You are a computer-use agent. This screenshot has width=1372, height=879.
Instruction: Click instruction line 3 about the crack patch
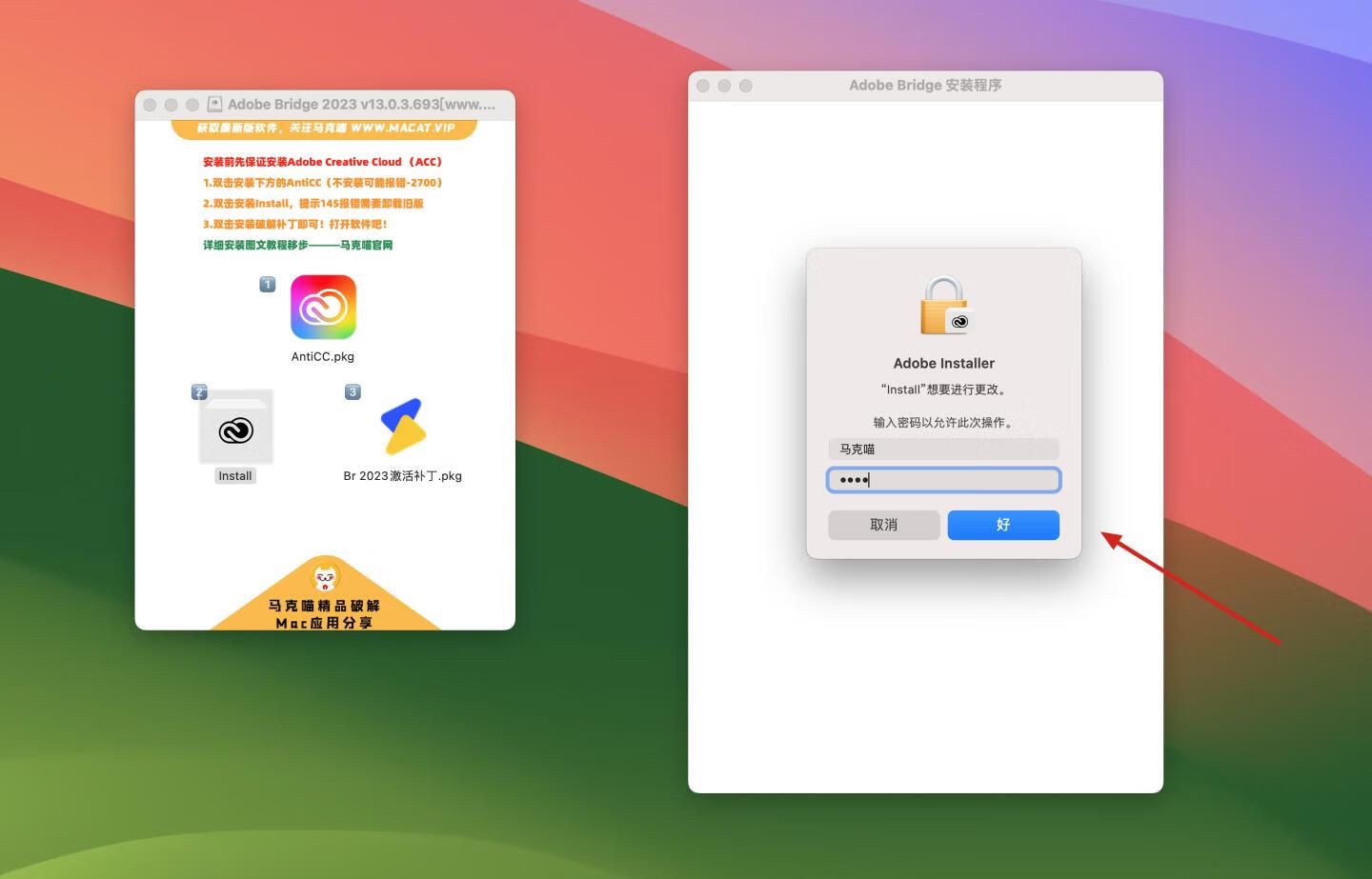tap(295, 225)
